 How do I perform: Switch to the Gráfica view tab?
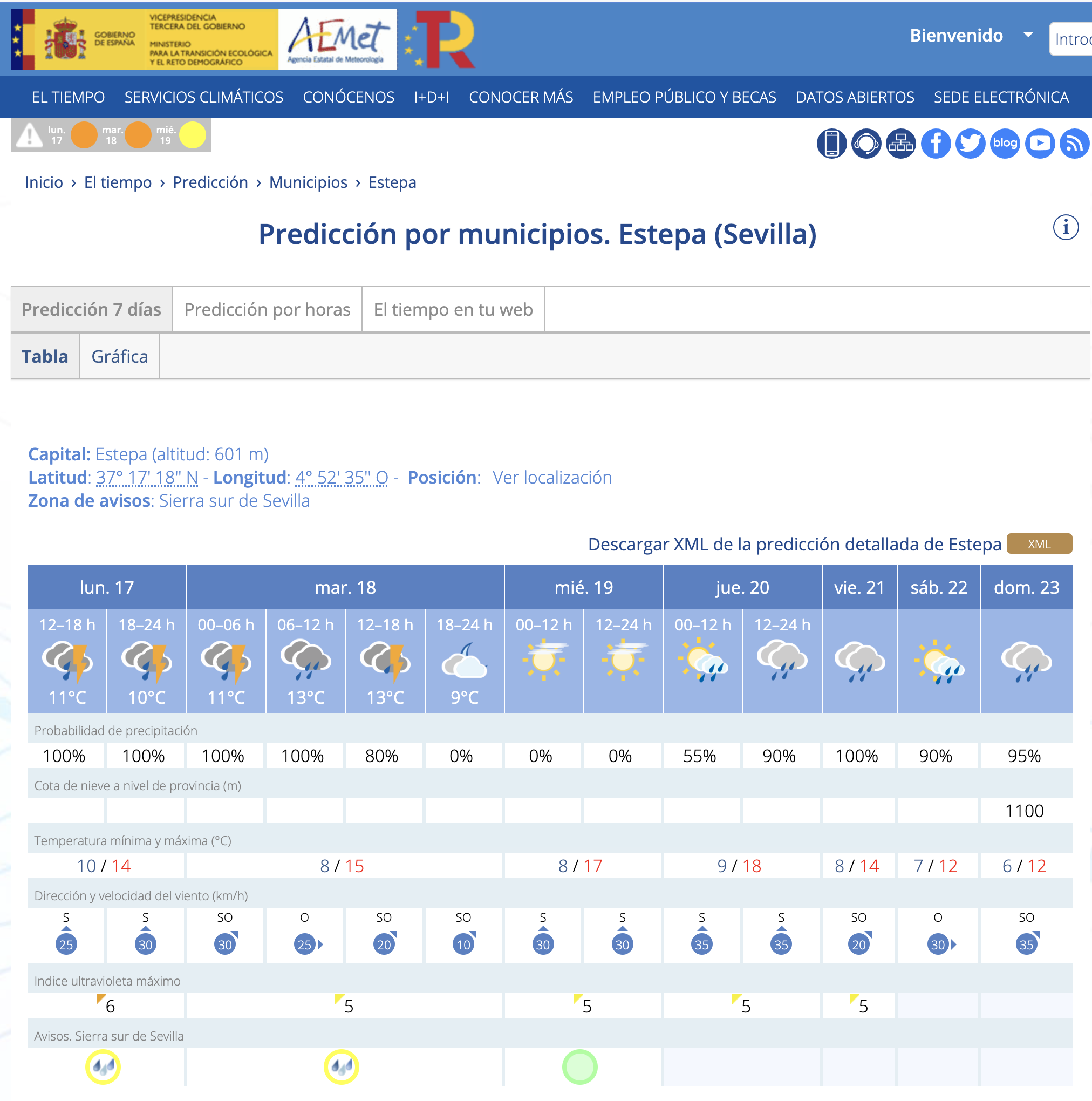click(x=119, y=356)
